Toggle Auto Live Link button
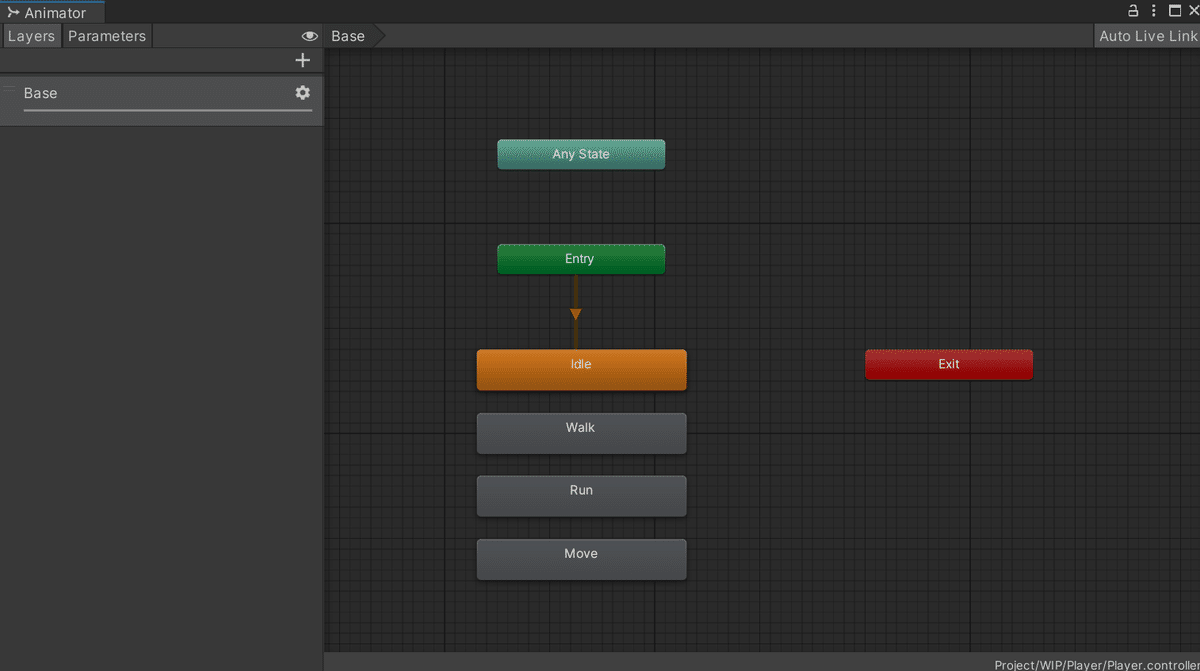Viewport: 1200px width, 671px height. coord(1148,36)
